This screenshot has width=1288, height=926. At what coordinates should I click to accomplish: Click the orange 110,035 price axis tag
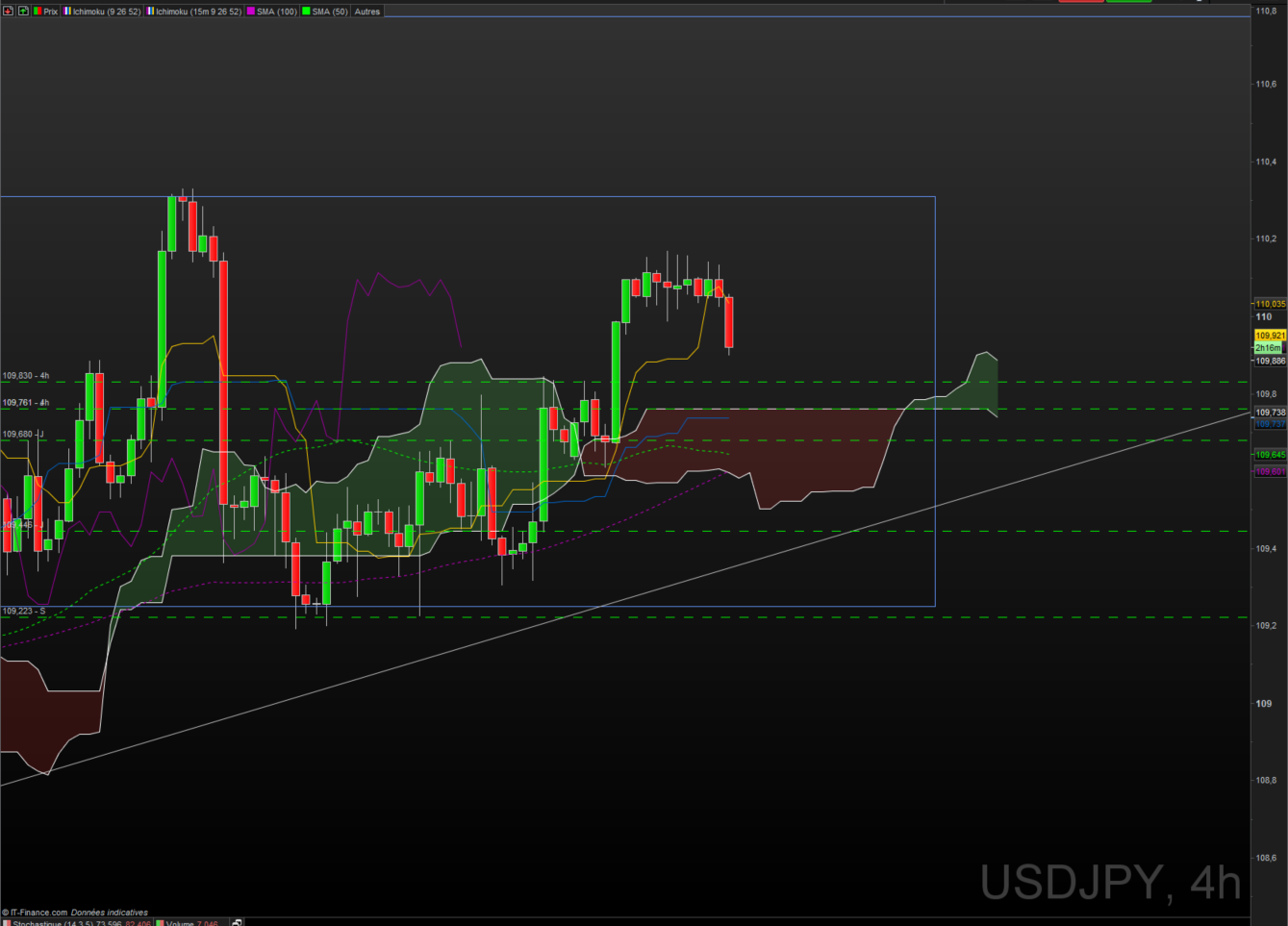coord(1270,304)
